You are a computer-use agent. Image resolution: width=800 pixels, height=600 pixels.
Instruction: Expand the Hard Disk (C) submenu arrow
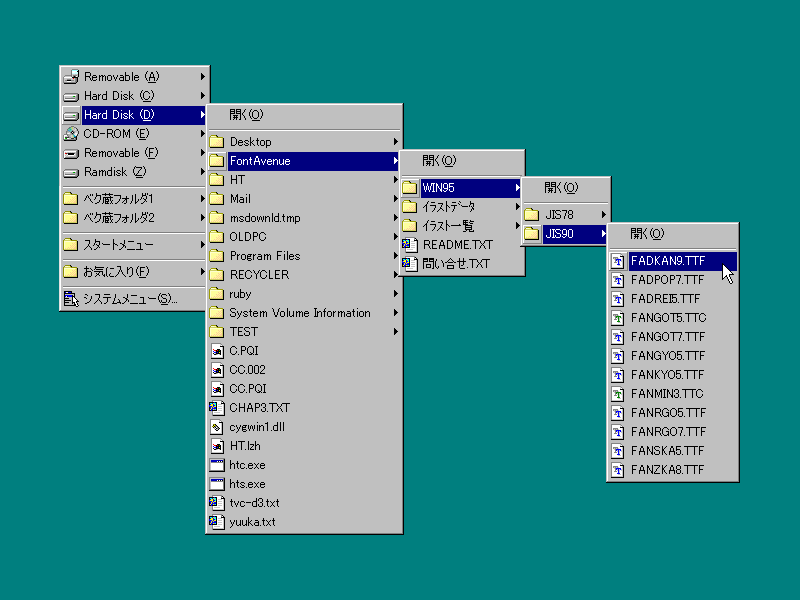pos(203,96)
